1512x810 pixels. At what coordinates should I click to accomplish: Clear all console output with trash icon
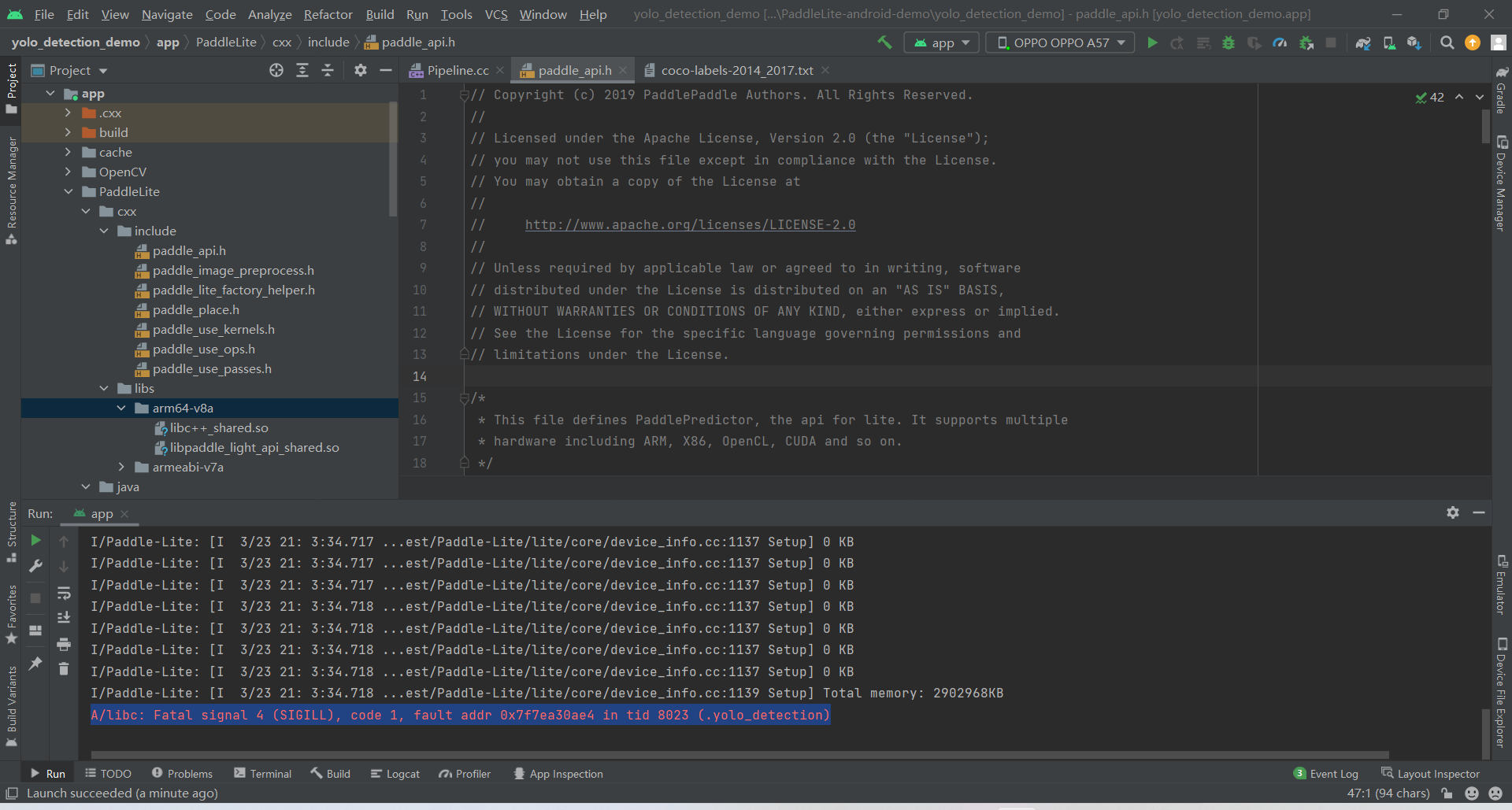(64, 669)
